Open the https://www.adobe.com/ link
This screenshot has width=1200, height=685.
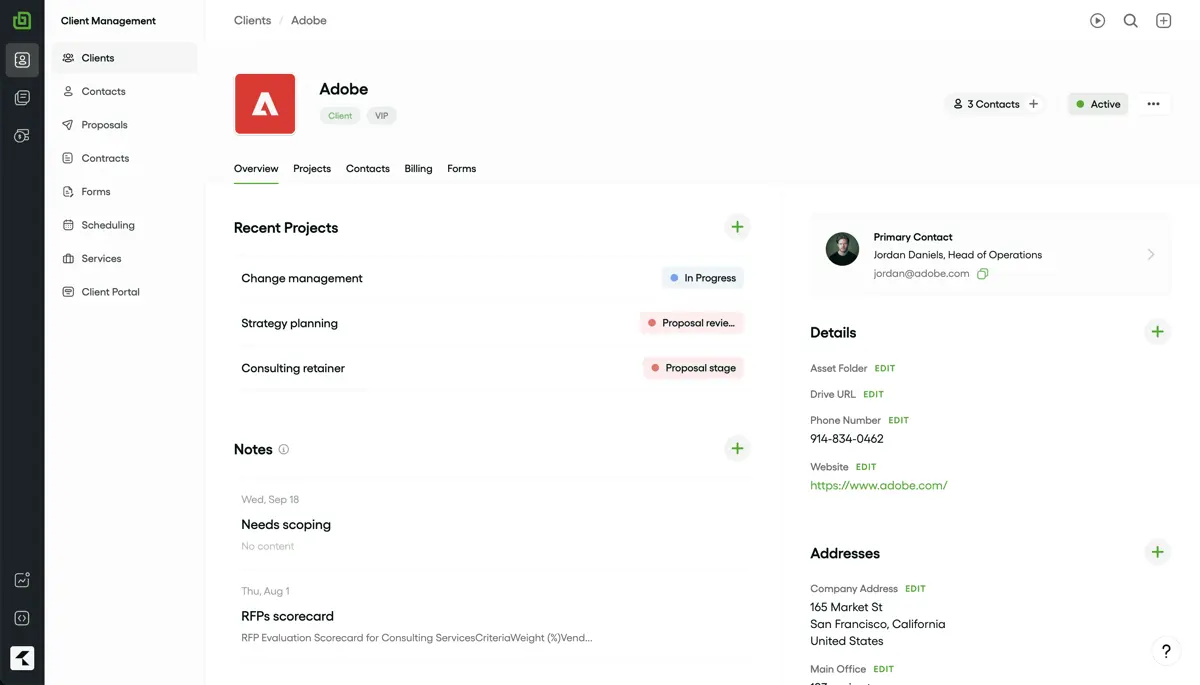click(879, 486)
